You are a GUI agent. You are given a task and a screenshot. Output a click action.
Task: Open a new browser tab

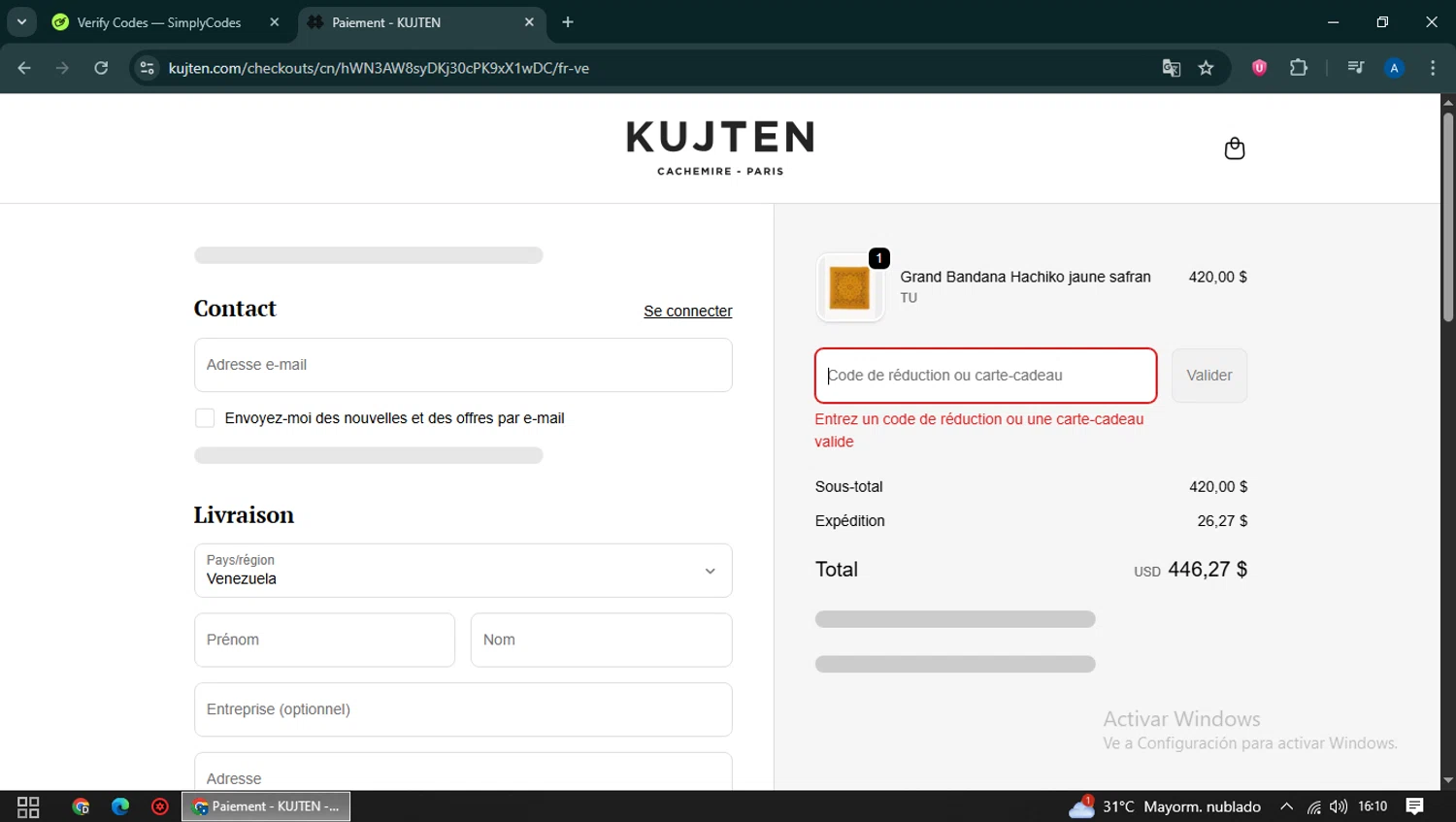[568, 22]
